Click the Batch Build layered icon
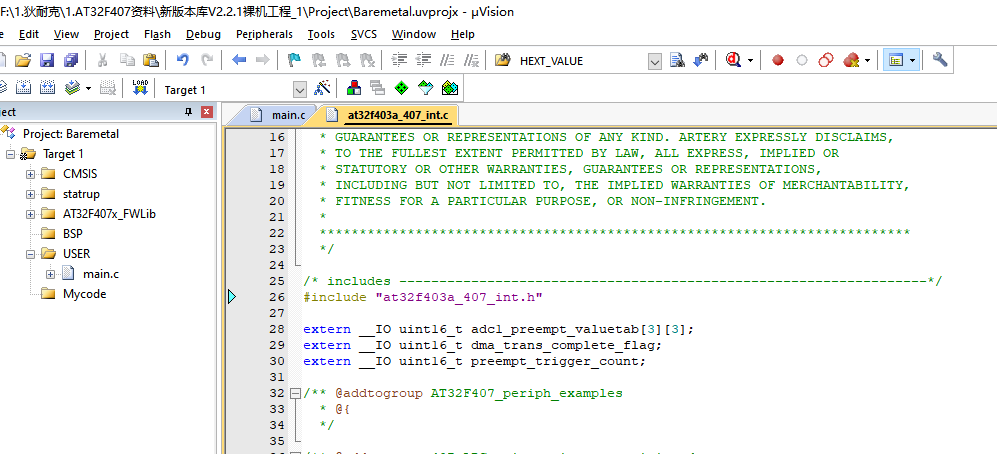Viewport: 997px width, 454px height. [x=72, y=87]
